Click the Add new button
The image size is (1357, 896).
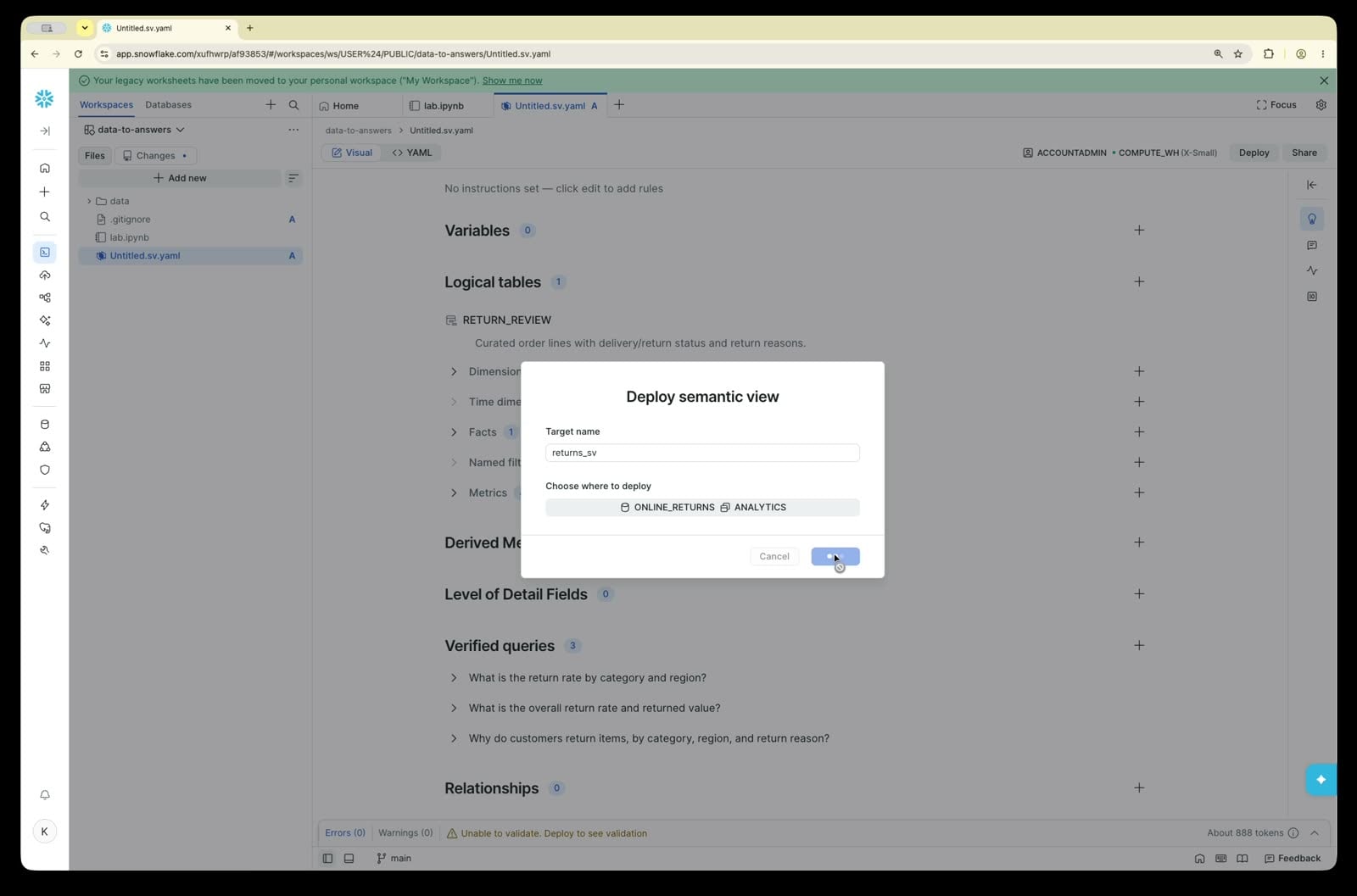click(180, 178)
